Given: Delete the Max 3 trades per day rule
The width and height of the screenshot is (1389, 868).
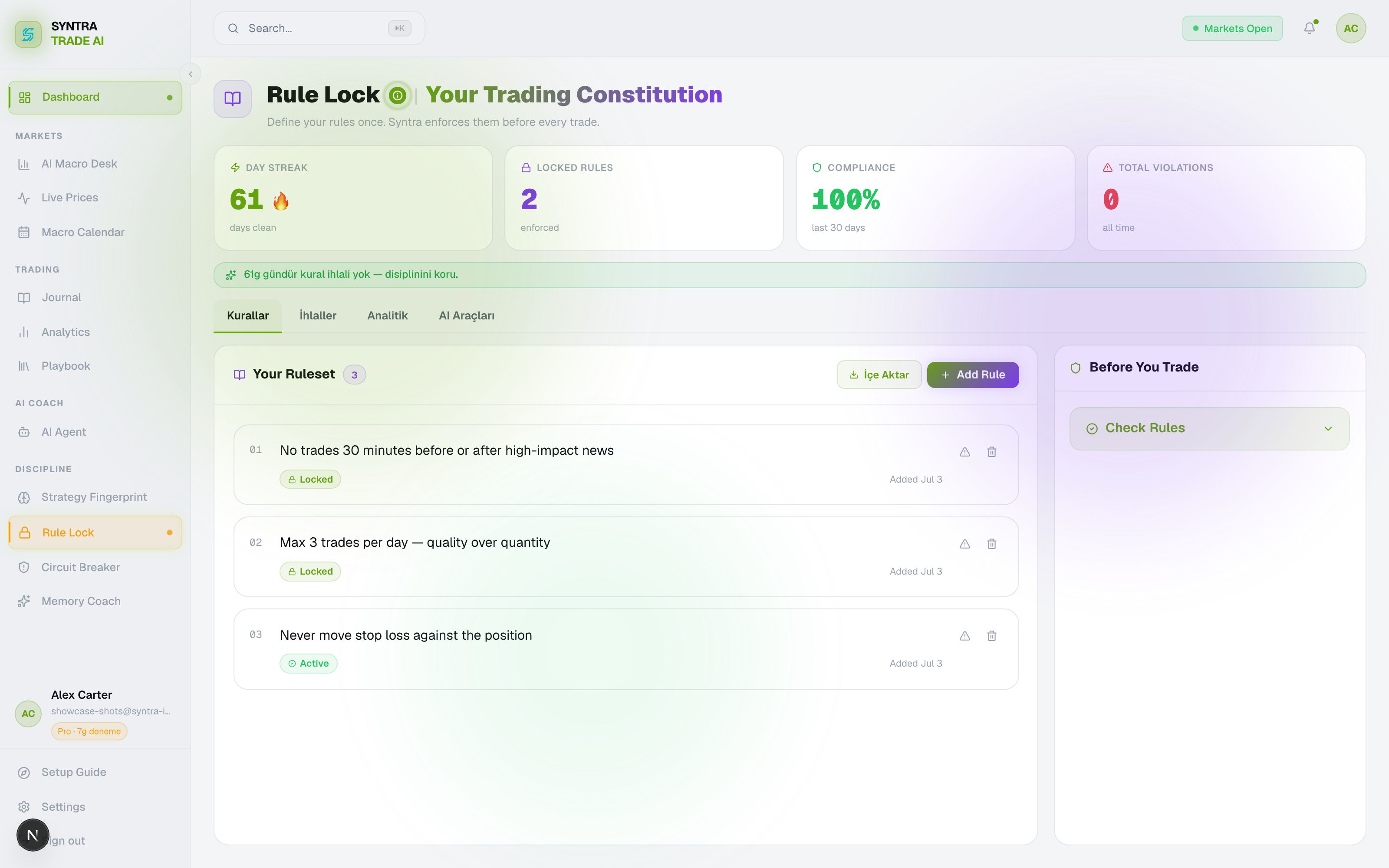Looking at the screenshot, I should click(991, 544).
